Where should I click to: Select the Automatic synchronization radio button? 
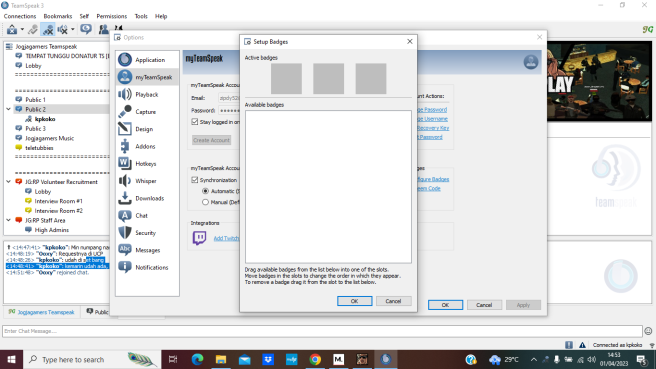tap(205, 191)
